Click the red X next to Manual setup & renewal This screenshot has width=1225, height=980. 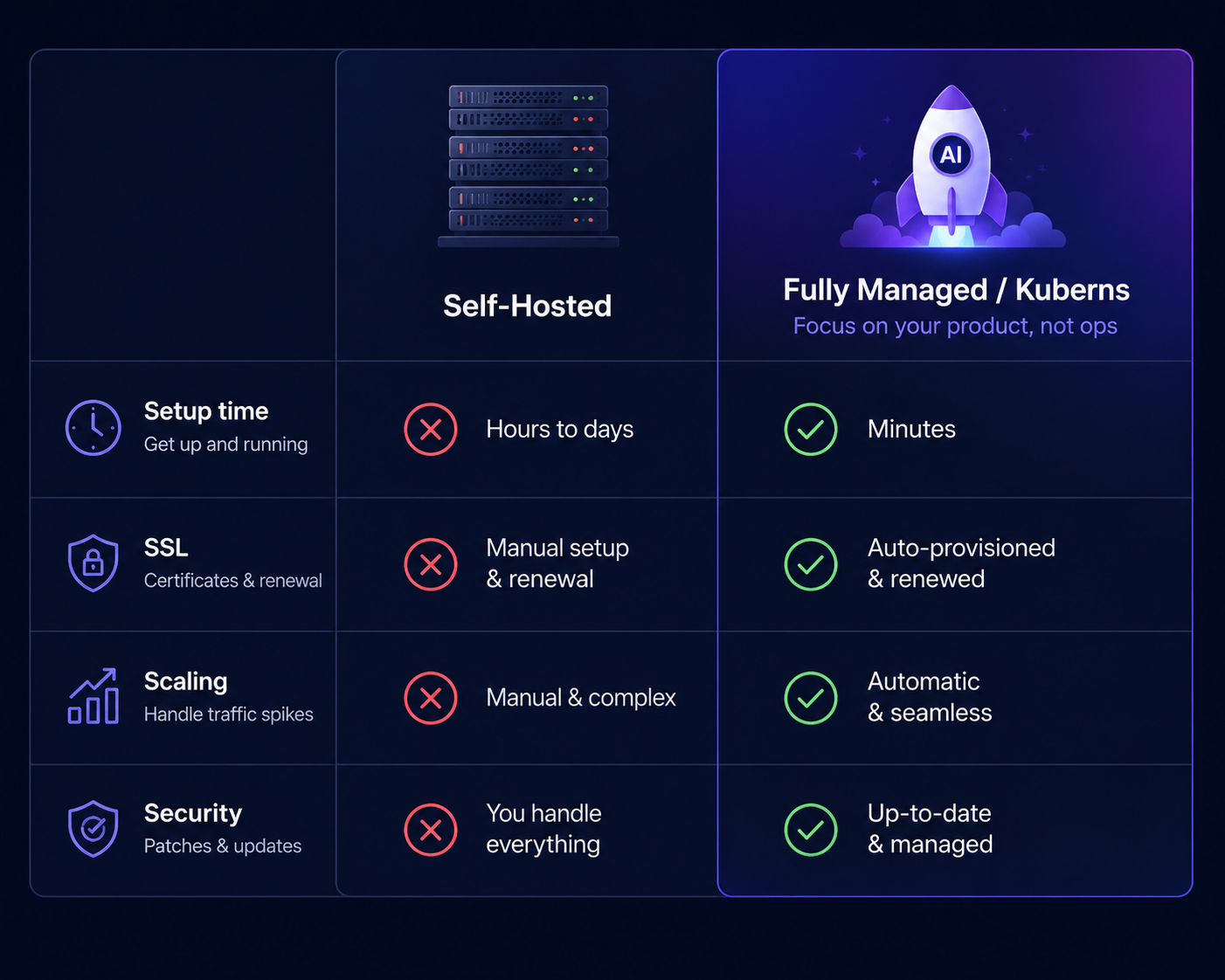(431, 564)
